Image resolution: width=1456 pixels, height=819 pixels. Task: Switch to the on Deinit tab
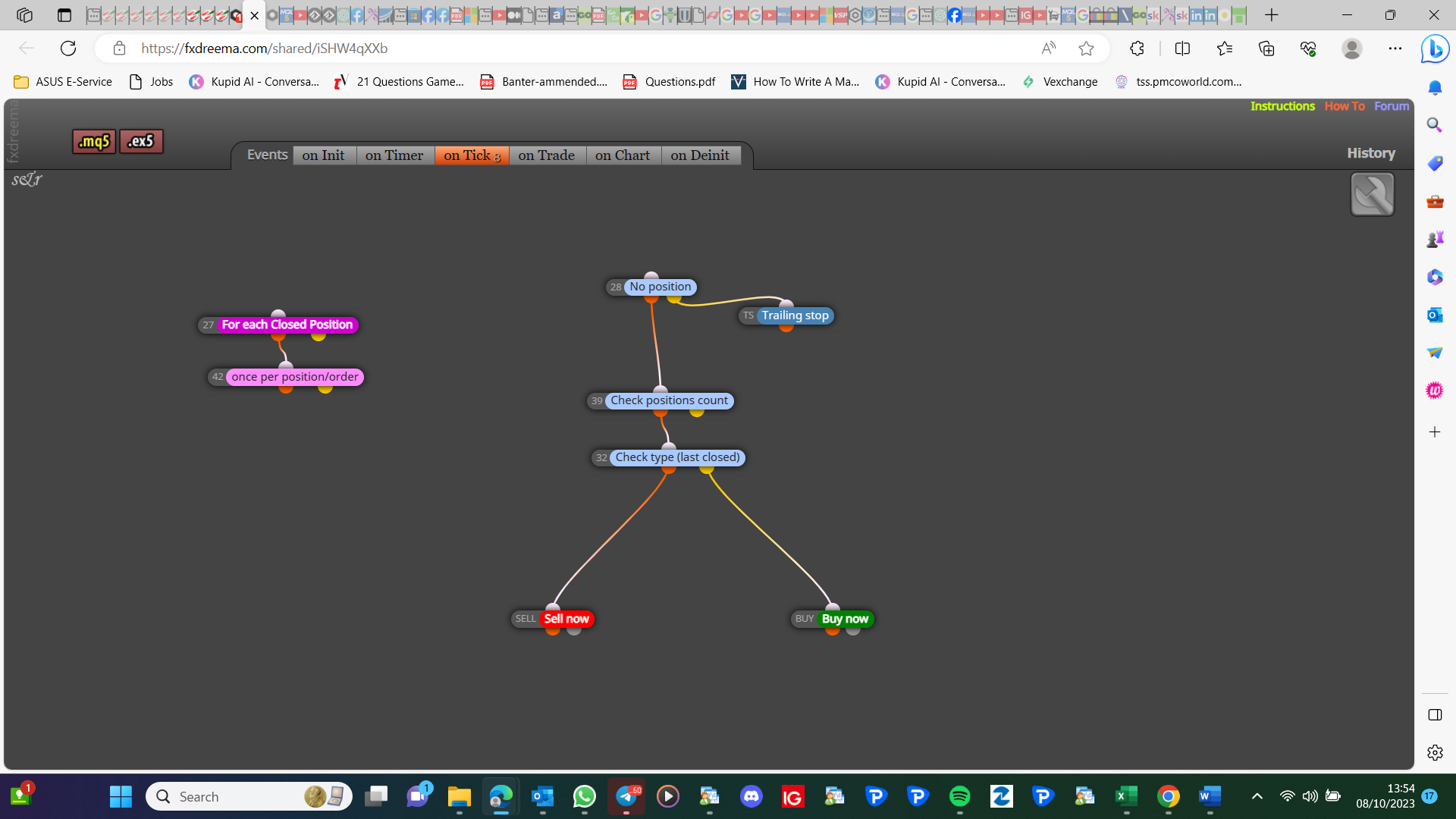(x=700, y=155)
